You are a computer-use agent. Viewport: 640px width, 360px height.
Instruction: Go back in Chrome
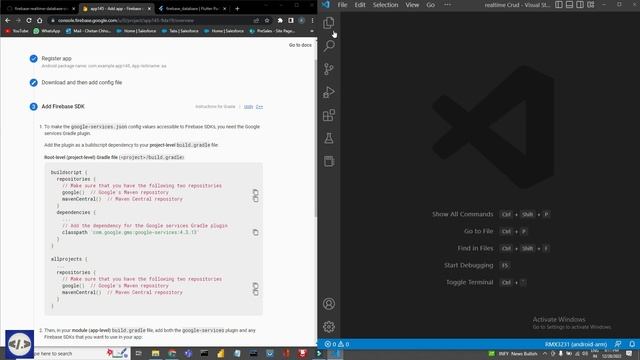[8, 20]
